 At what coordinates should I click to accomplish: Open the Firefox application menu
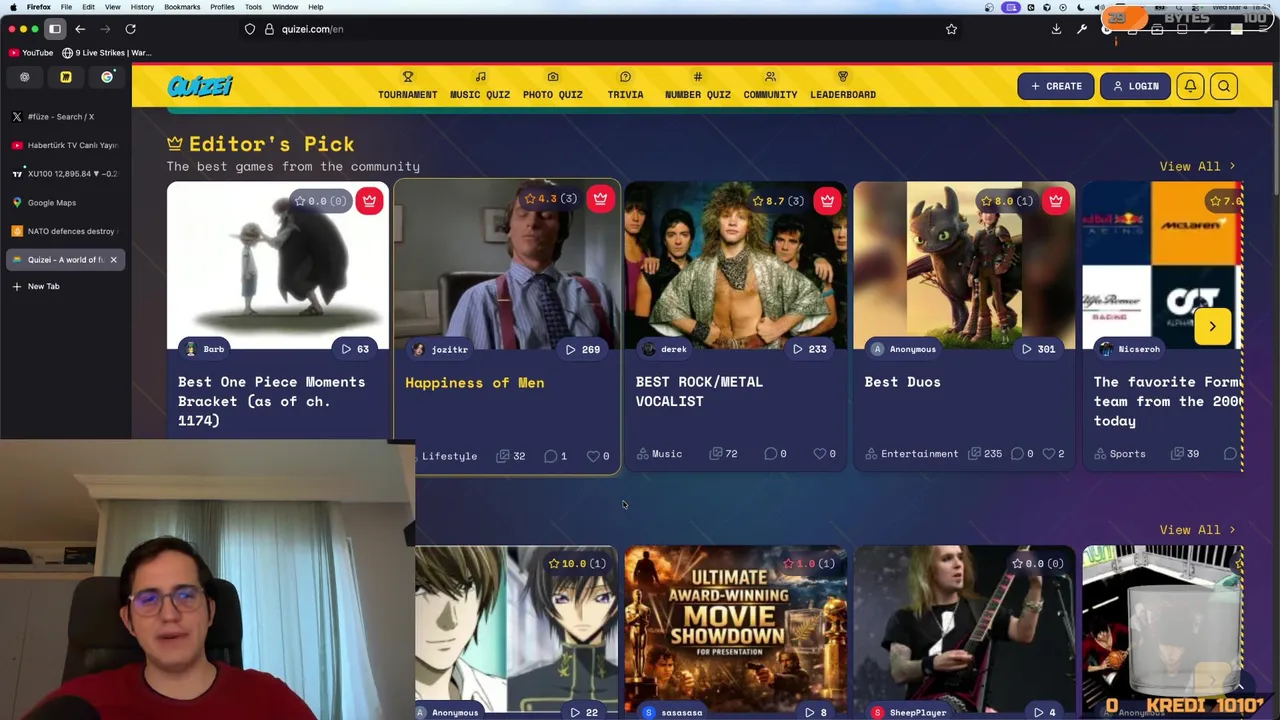[38, 7]
